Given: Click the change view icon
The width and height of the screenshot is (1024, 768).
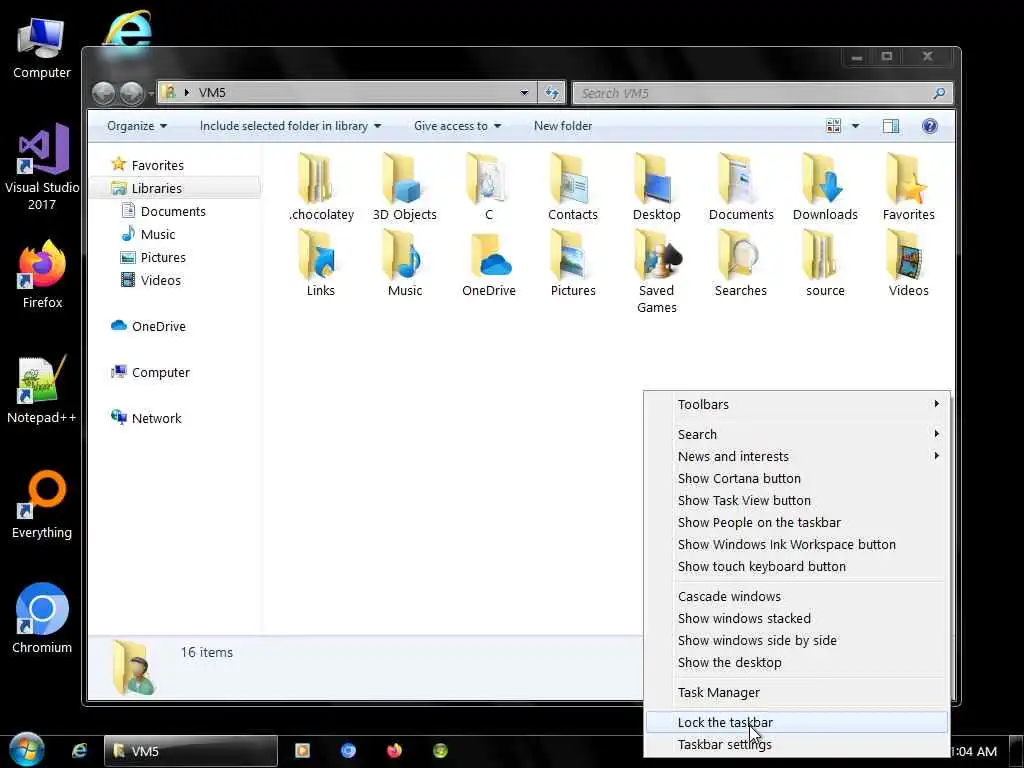Looking at the screenshot, I should click(833, 126).
